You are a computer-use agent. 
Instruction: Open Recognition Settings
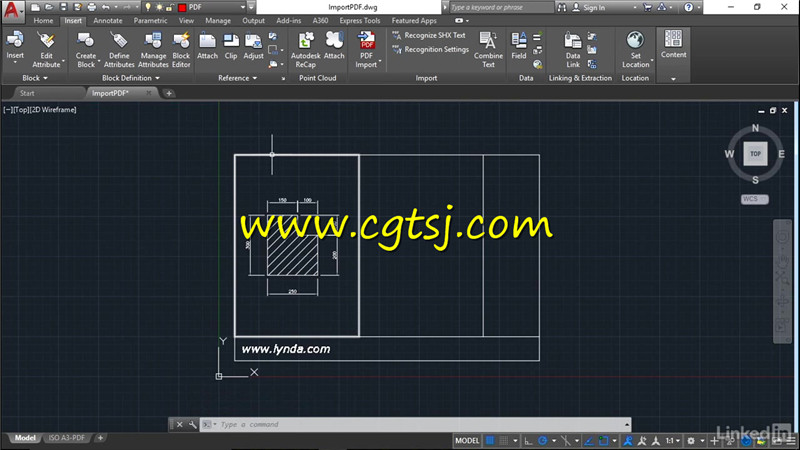pyautogui.click(x=431, y=49)
